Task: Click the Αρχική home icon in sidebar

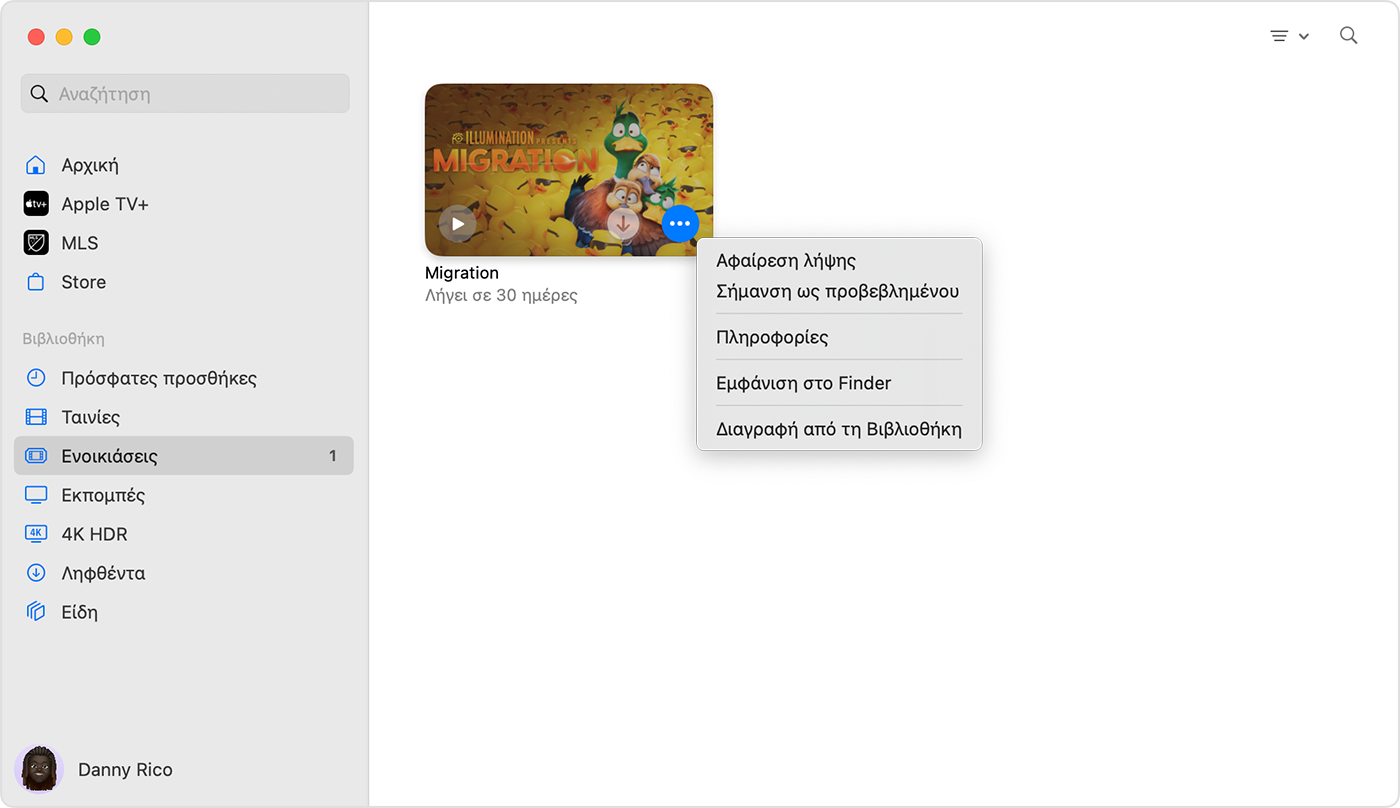Action: point(36,165)
